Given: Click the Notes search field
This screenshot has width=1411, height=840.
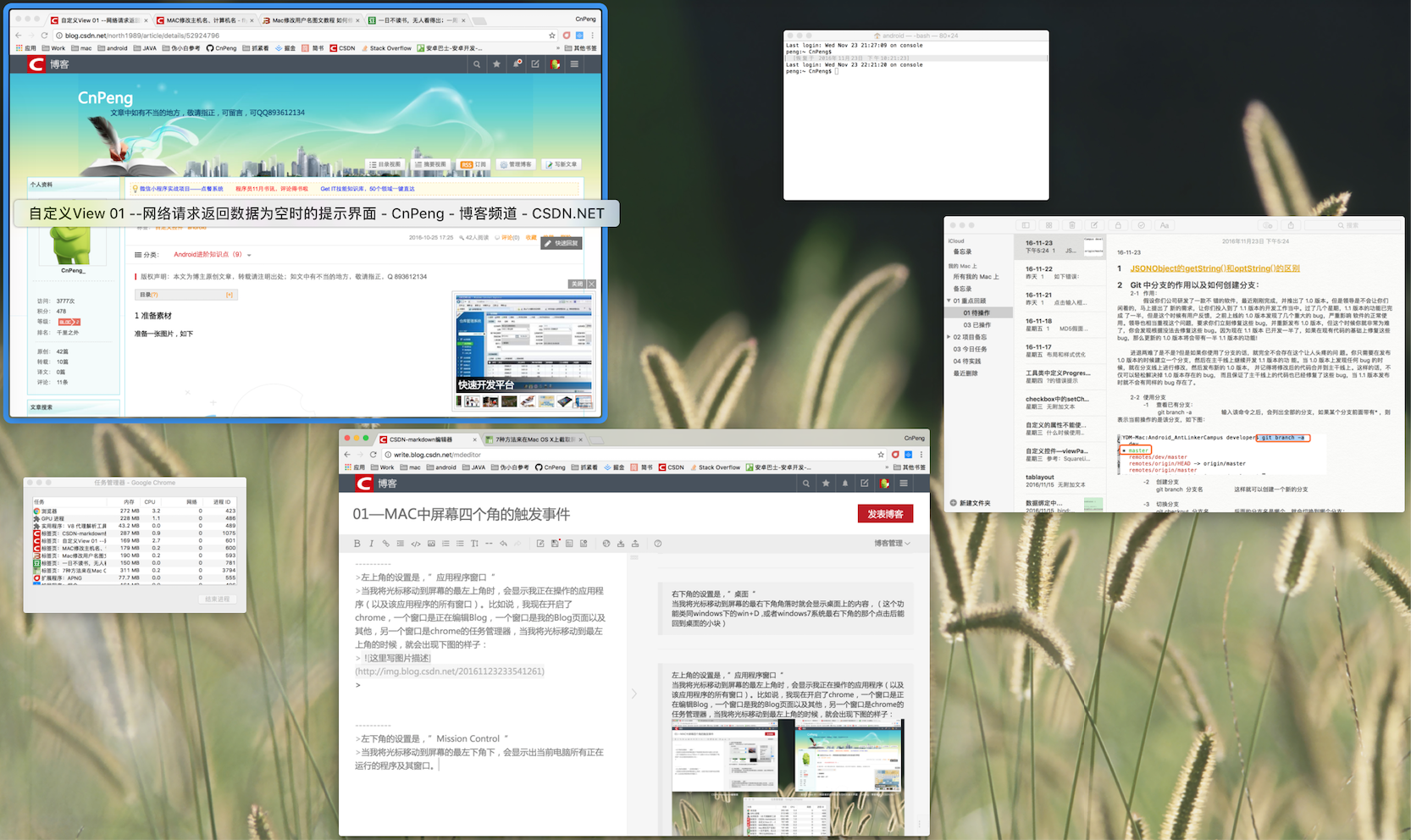Looking at the screenshot, I should click(x=1352, y=225).
